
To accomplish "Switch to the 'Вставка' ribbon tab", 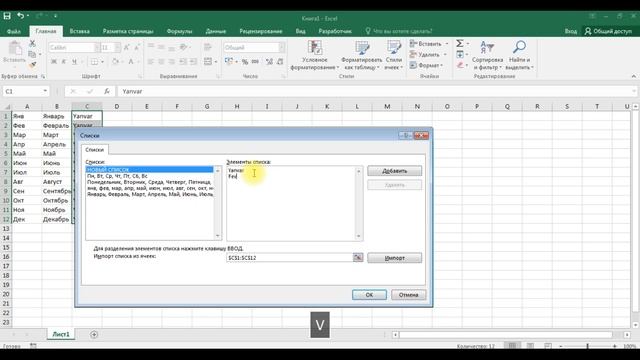I will click(x=80, y=31).
